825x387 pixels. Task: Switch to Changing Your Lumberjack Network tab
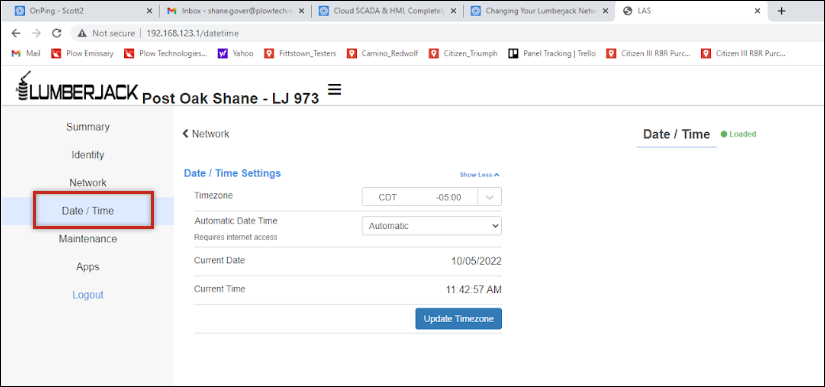[539, 11]
